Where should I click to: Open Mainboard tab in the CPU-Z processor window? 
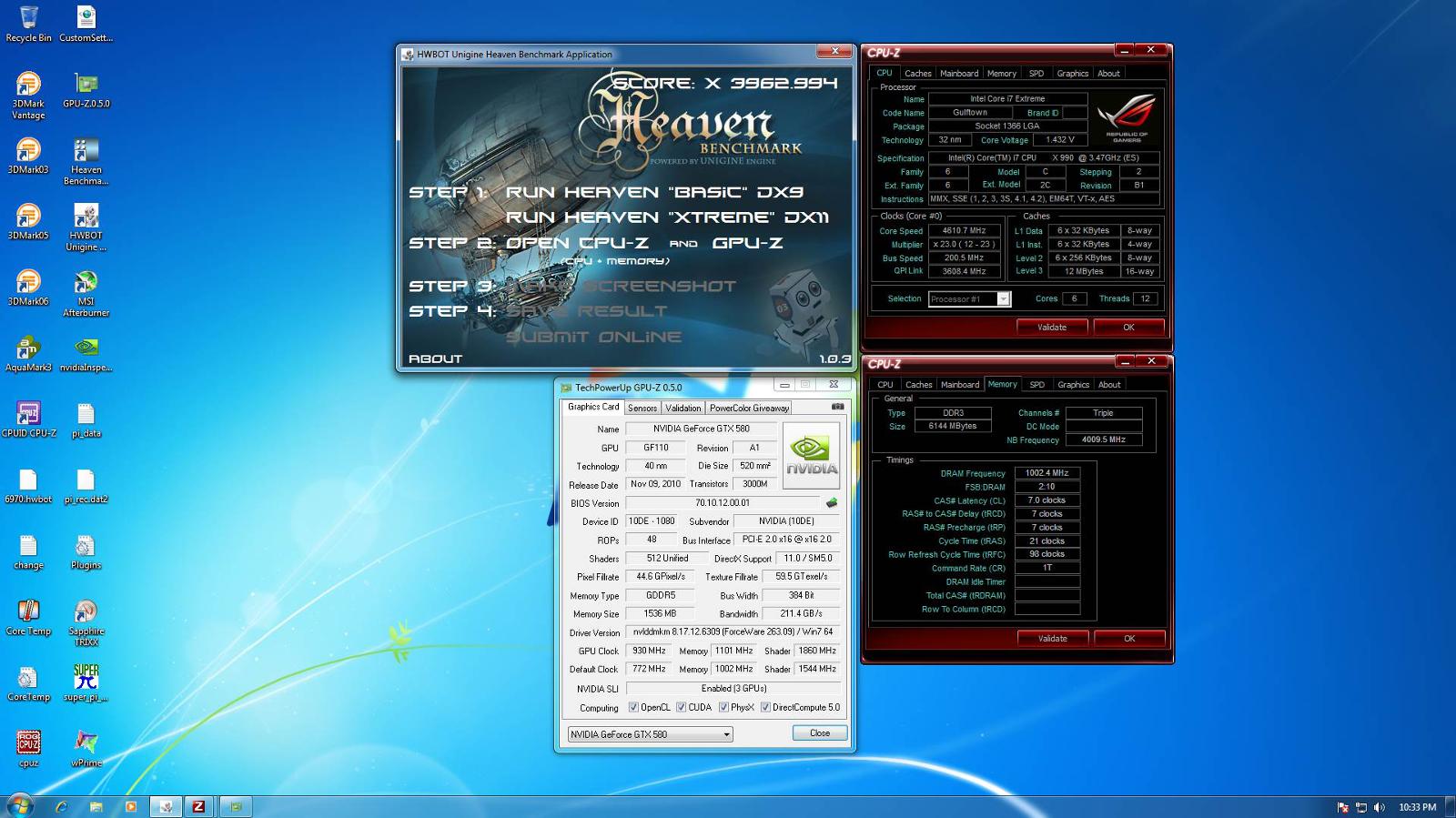coord(959,73)
